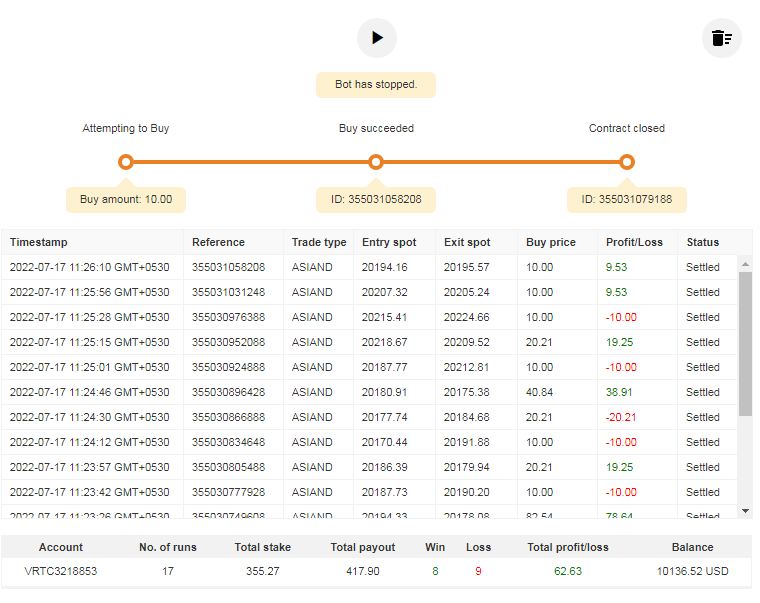
Task: Click the Attempting to Buy stage circle
Action: [126, 162]
